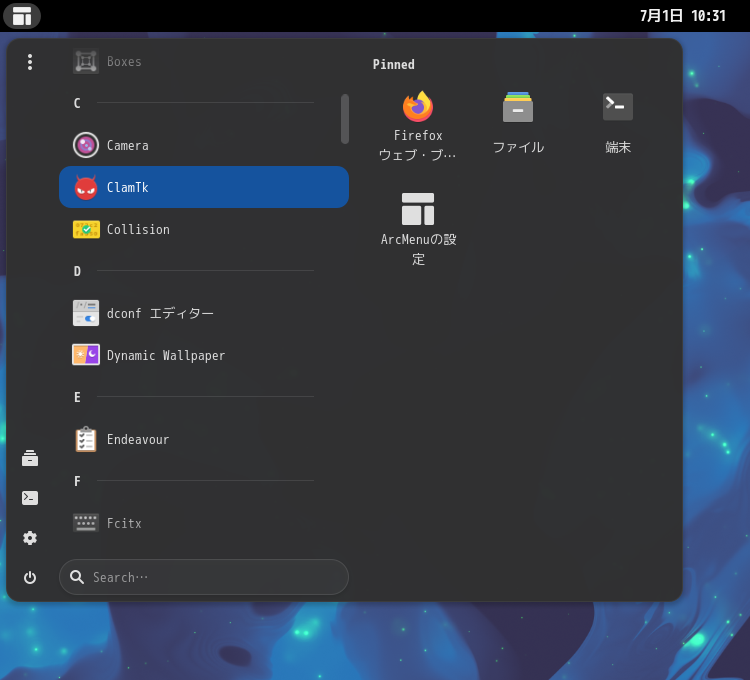Launch Dynamic Wallpaper app icon
750x680 pixels.
click(86, 355)
